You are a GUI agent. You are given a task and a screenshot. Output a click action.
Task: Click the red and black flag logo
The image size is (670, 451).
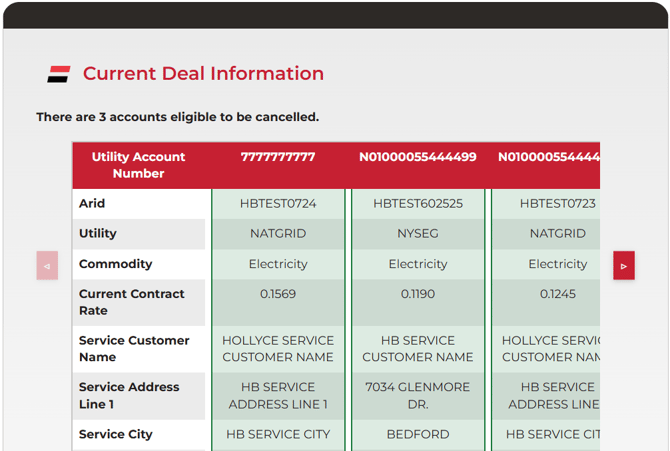[x=59, y=74]
